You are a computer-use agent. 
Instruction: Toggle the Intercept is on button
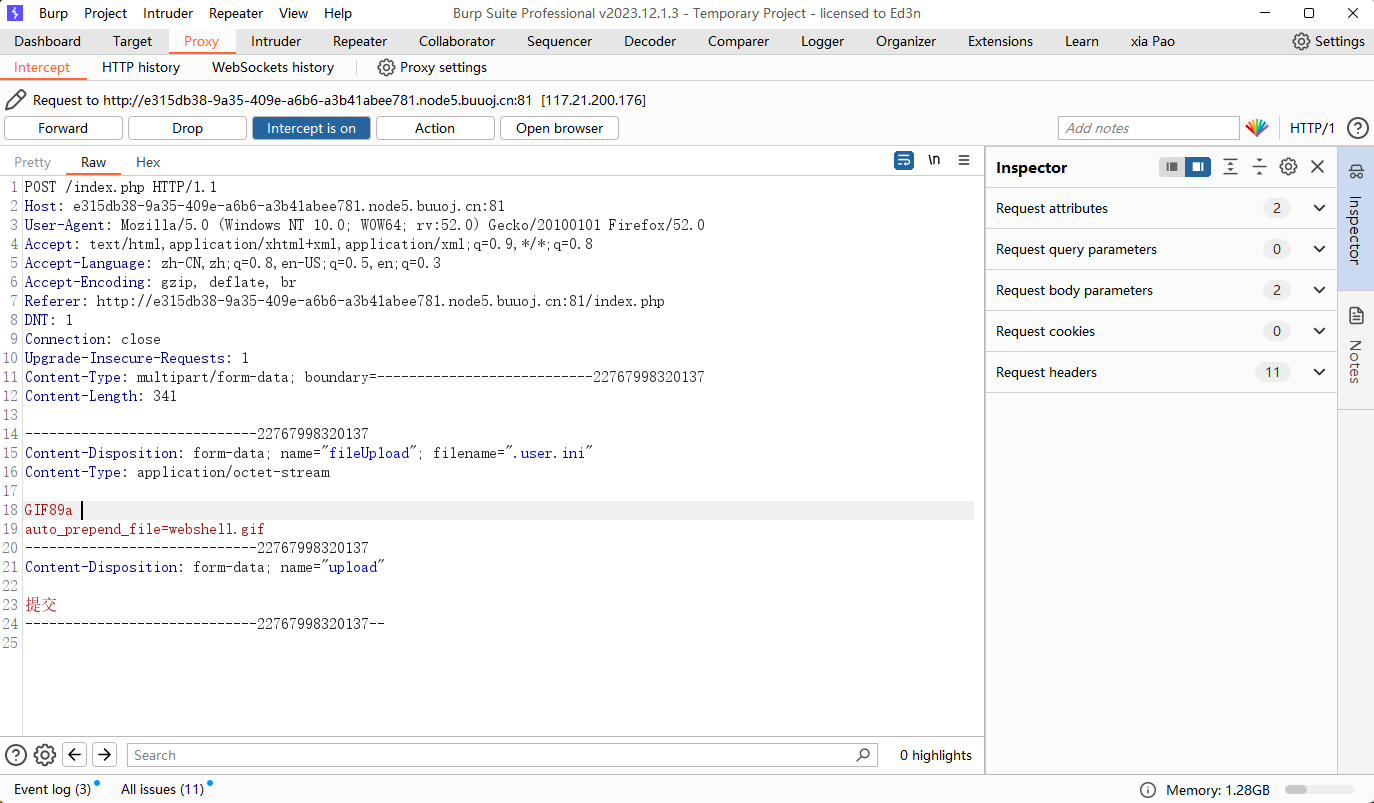pyautogui.click(x=311, y=128)
